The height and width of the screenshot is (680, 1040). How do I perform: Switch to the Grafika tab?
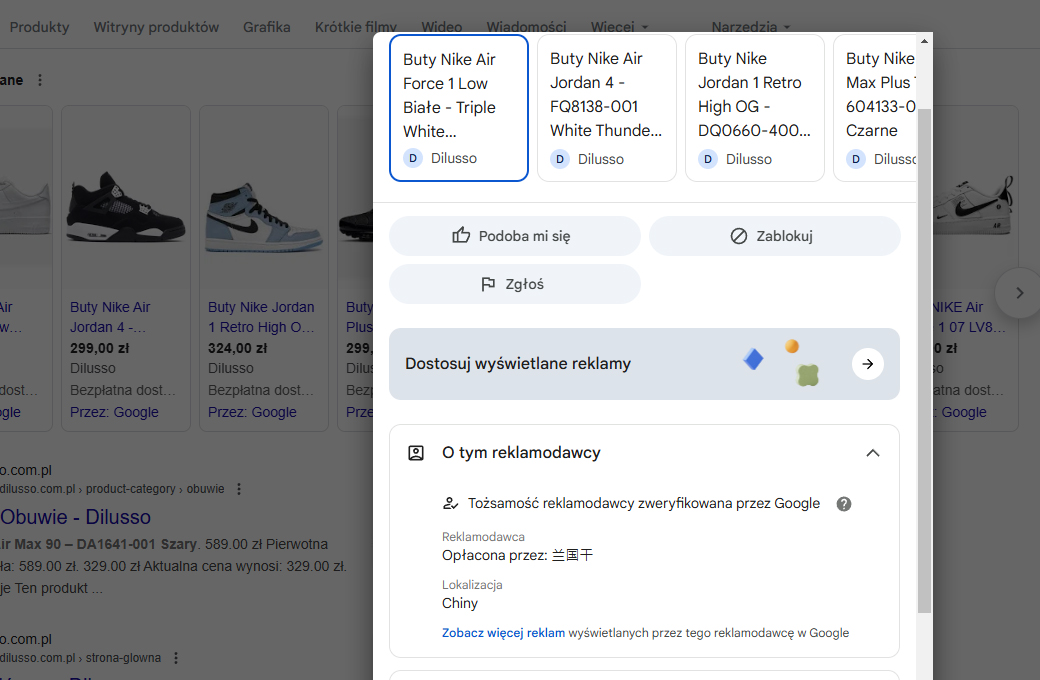[x=267, y=27]
